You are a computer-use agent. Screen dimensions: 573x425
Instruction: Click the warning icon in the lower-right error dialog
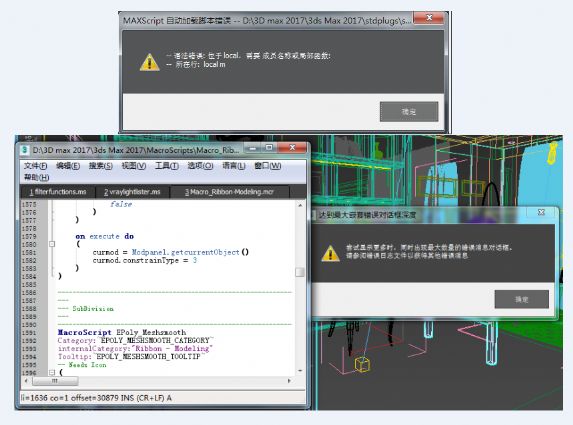330,253
